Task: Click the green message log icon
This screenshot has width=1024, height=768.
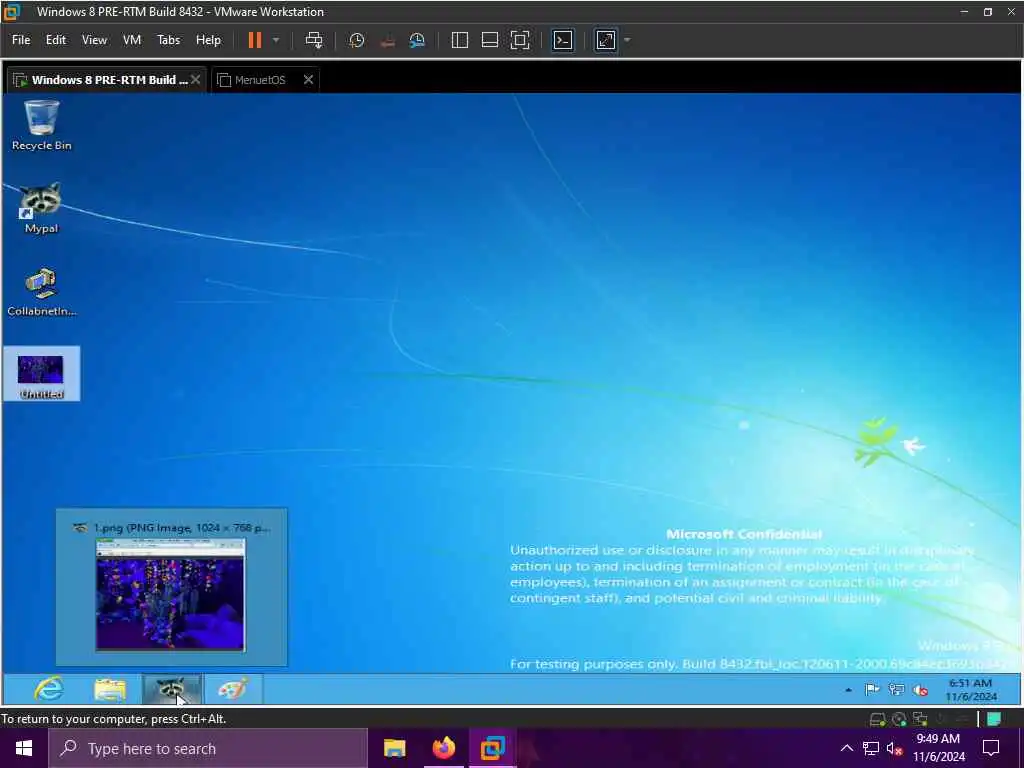Action: point(994,719)
